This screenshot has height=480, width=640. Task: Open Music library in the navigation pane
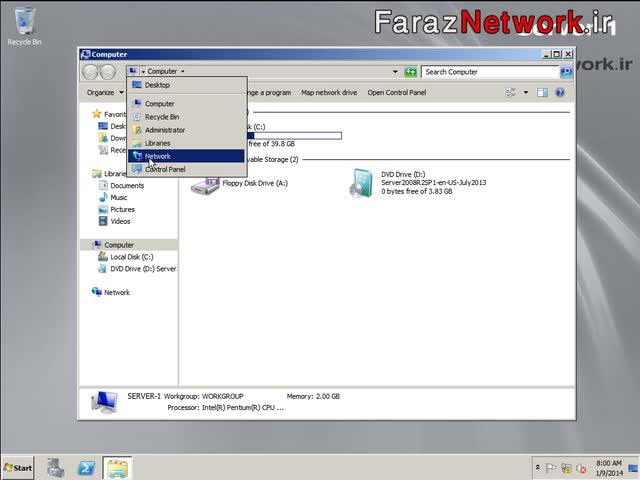(119, 197)
